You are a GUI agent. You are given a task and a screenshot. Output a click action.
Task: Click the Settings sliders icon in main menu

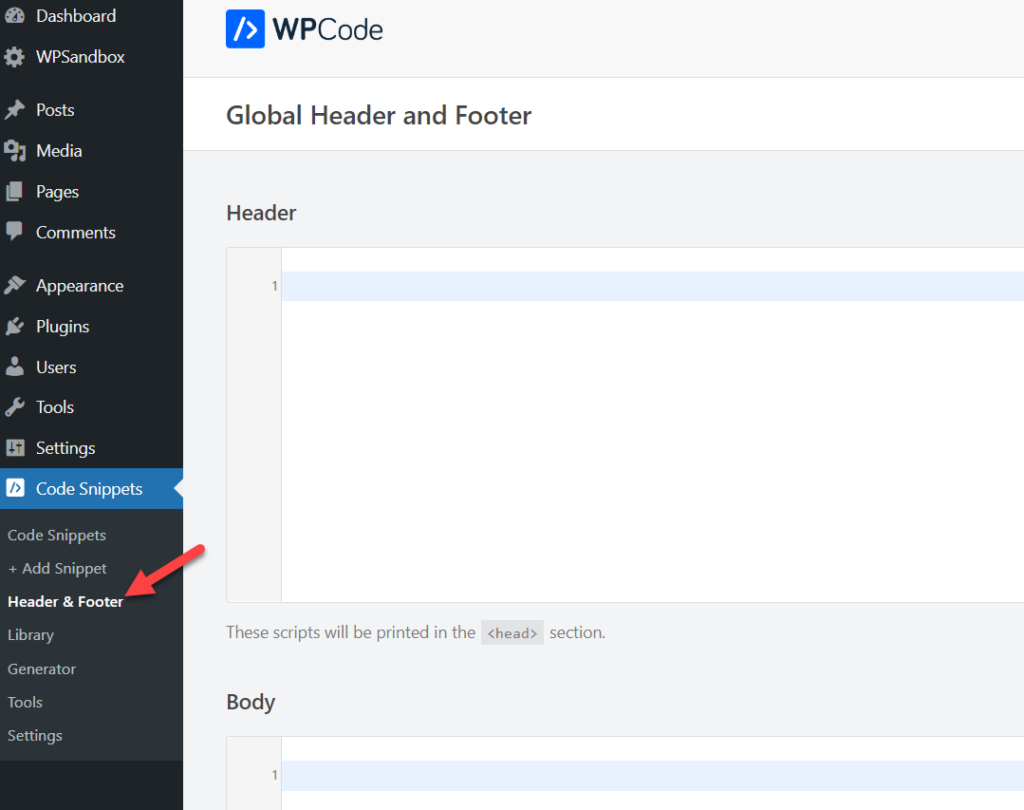14,447
